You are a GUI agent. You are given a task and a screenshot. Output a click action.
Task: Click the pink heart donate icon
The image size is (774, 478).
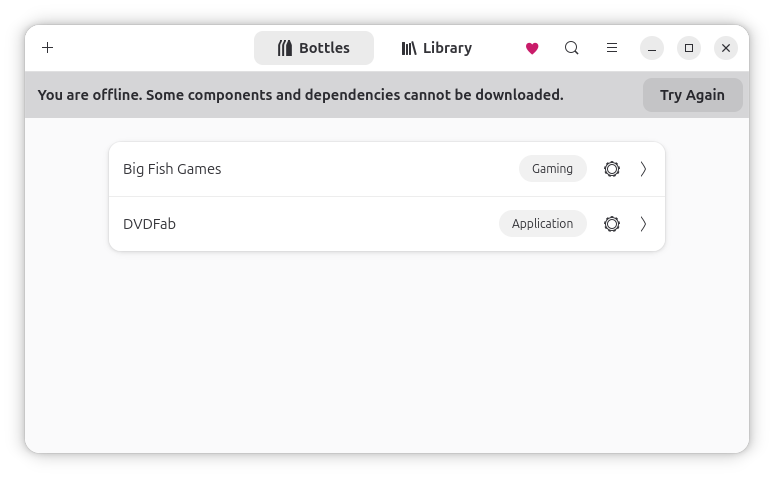click(x=532, y=48)
